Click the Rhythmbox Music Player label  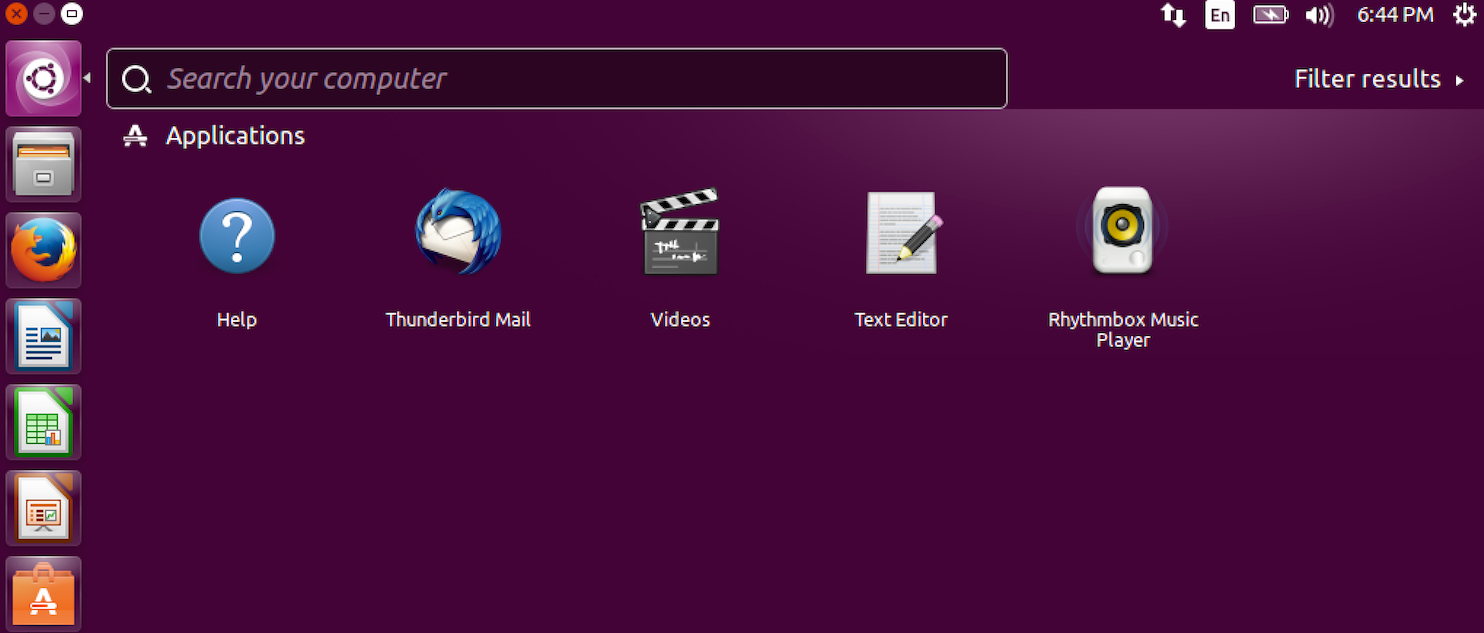pyautogui.click(x=1123, y=330)
